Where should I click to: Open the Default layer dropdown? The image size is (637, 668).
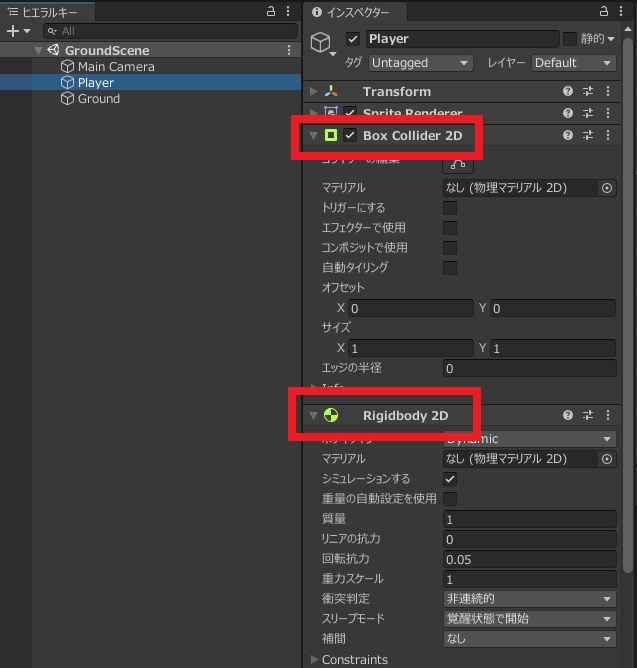pos(574,63)
